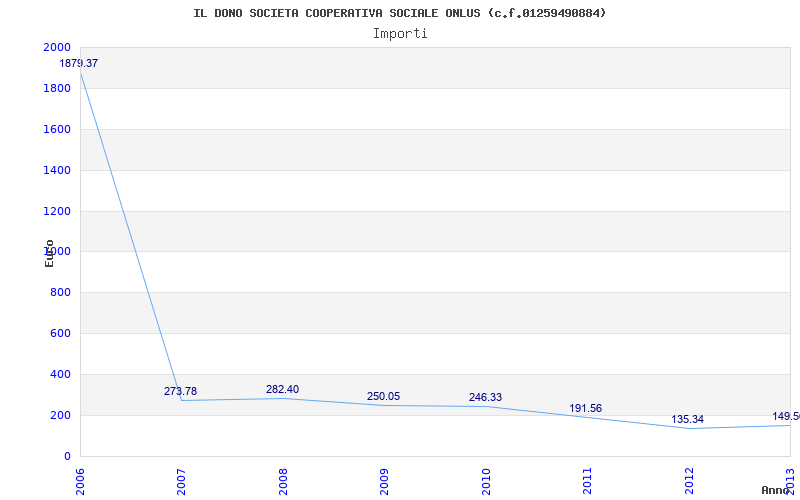Click the 2010 x-axis year label
Screen dimensions: 800x500
(486, 481)
